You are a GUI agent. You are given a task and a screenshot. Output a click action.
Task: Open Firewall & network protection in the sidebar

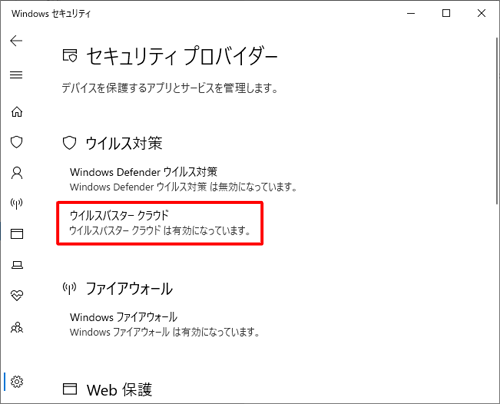(x=17, y=203)
